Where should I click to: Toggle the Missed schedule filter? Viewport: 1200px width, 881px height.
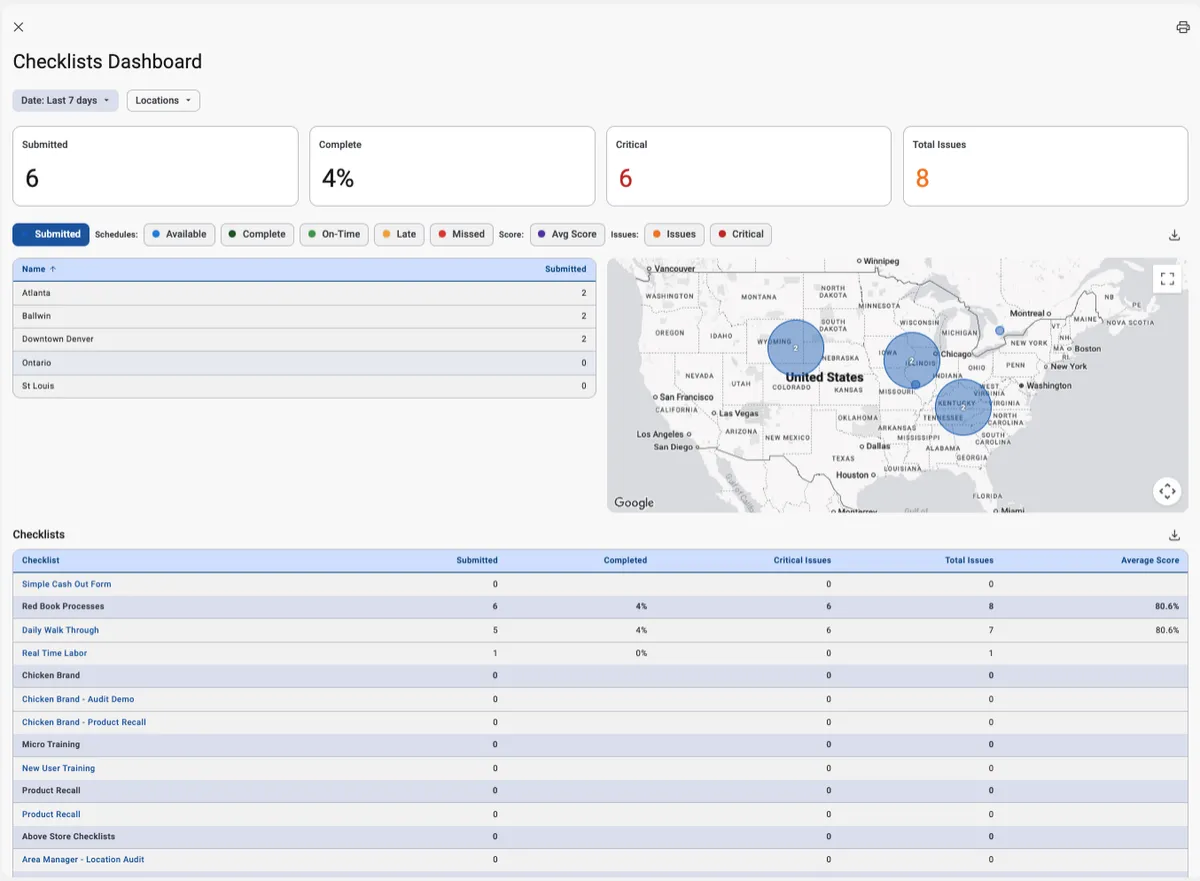pos(462,234)
